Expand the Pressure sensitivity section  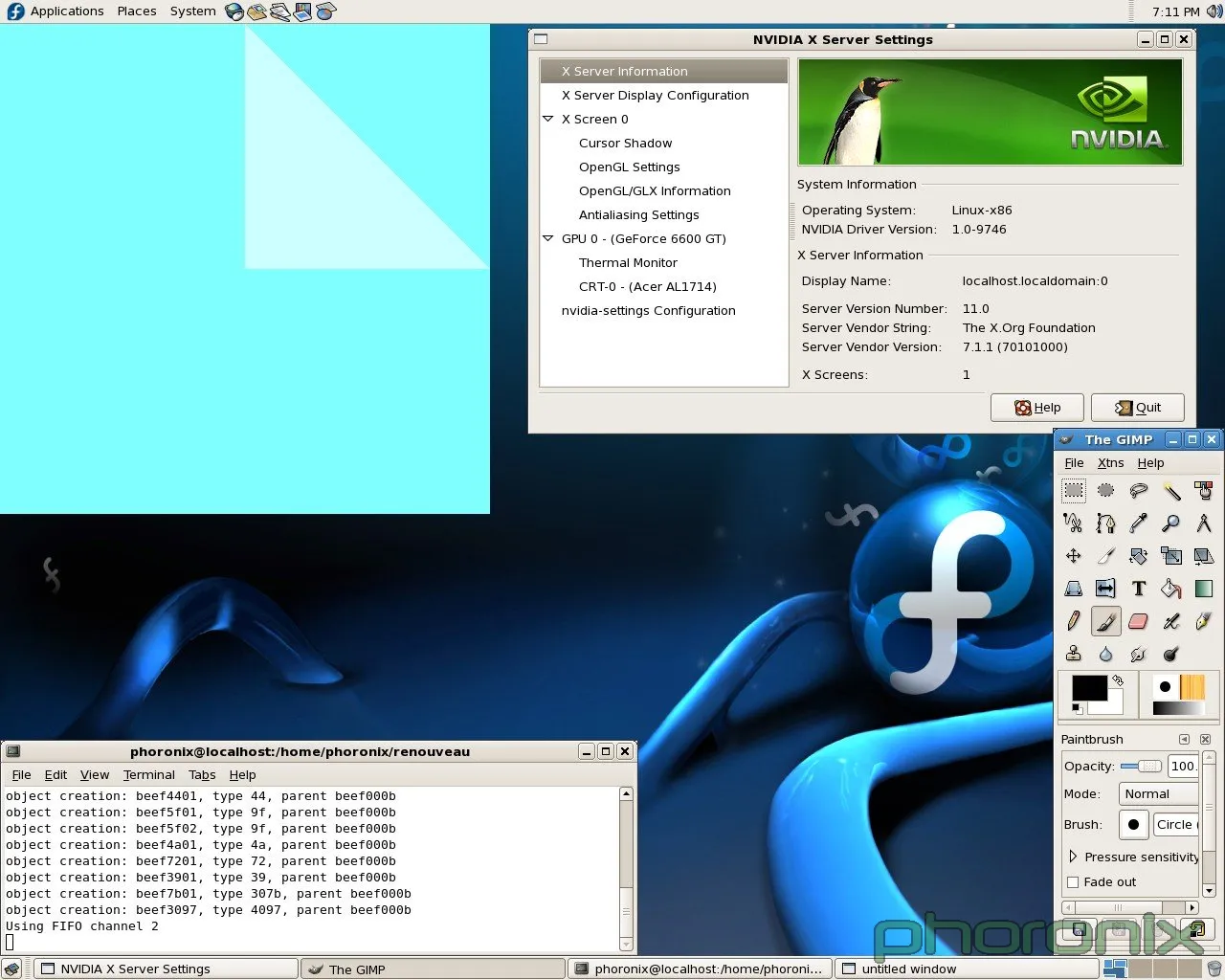[1073, 857]
